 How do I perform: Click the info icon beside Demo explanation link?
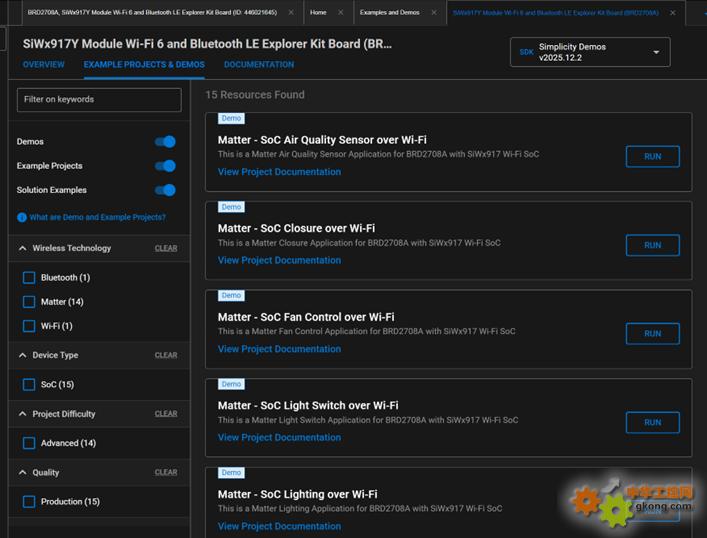click(x=22, y=217)
